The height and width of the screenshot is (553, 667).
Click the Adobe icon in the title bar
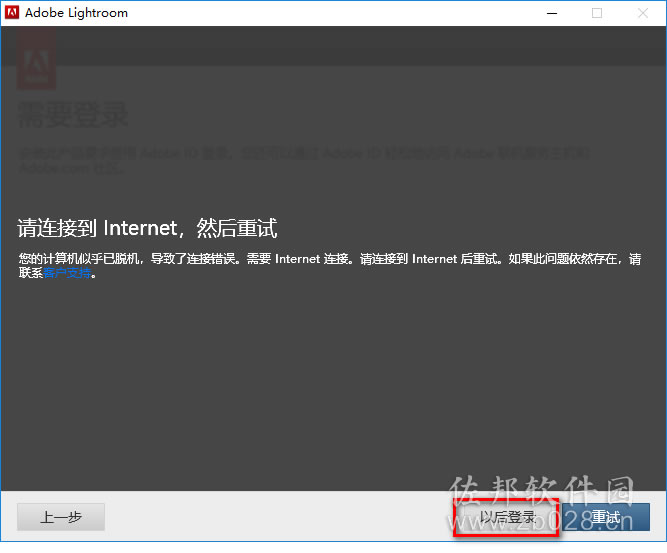pos(12,13)
